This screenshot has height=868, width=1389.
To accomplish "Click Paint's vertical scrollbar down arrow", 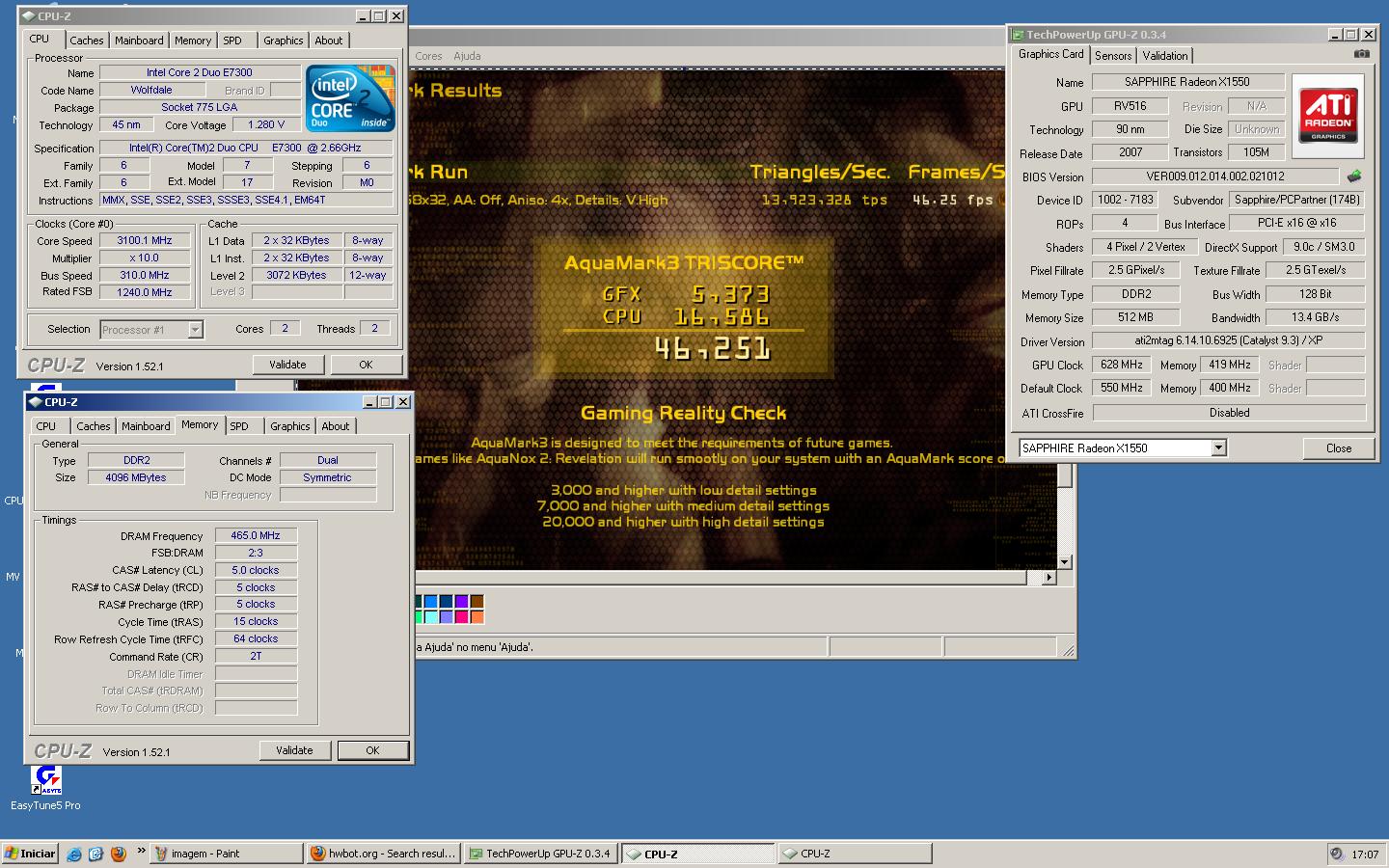I will pos(1065,562).
